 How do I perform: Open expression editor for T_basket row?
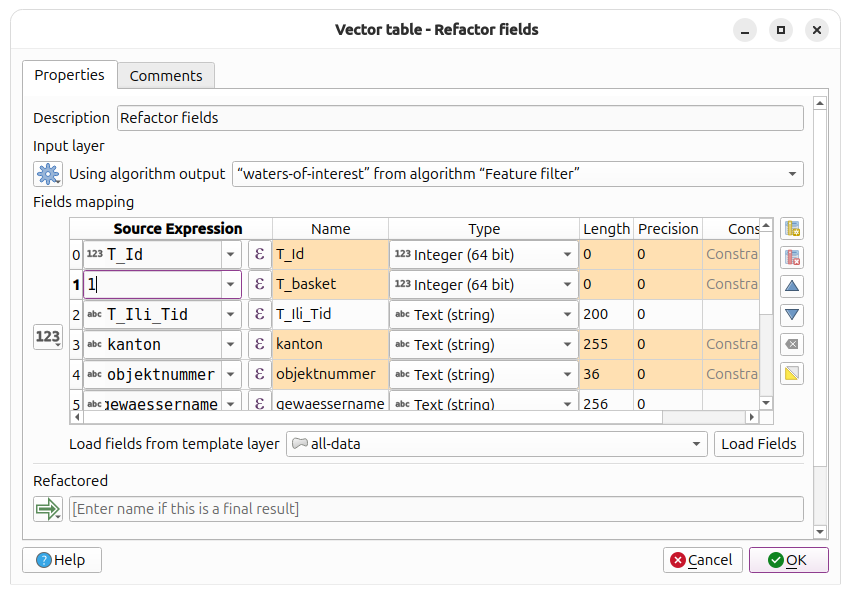coord(259,284)
